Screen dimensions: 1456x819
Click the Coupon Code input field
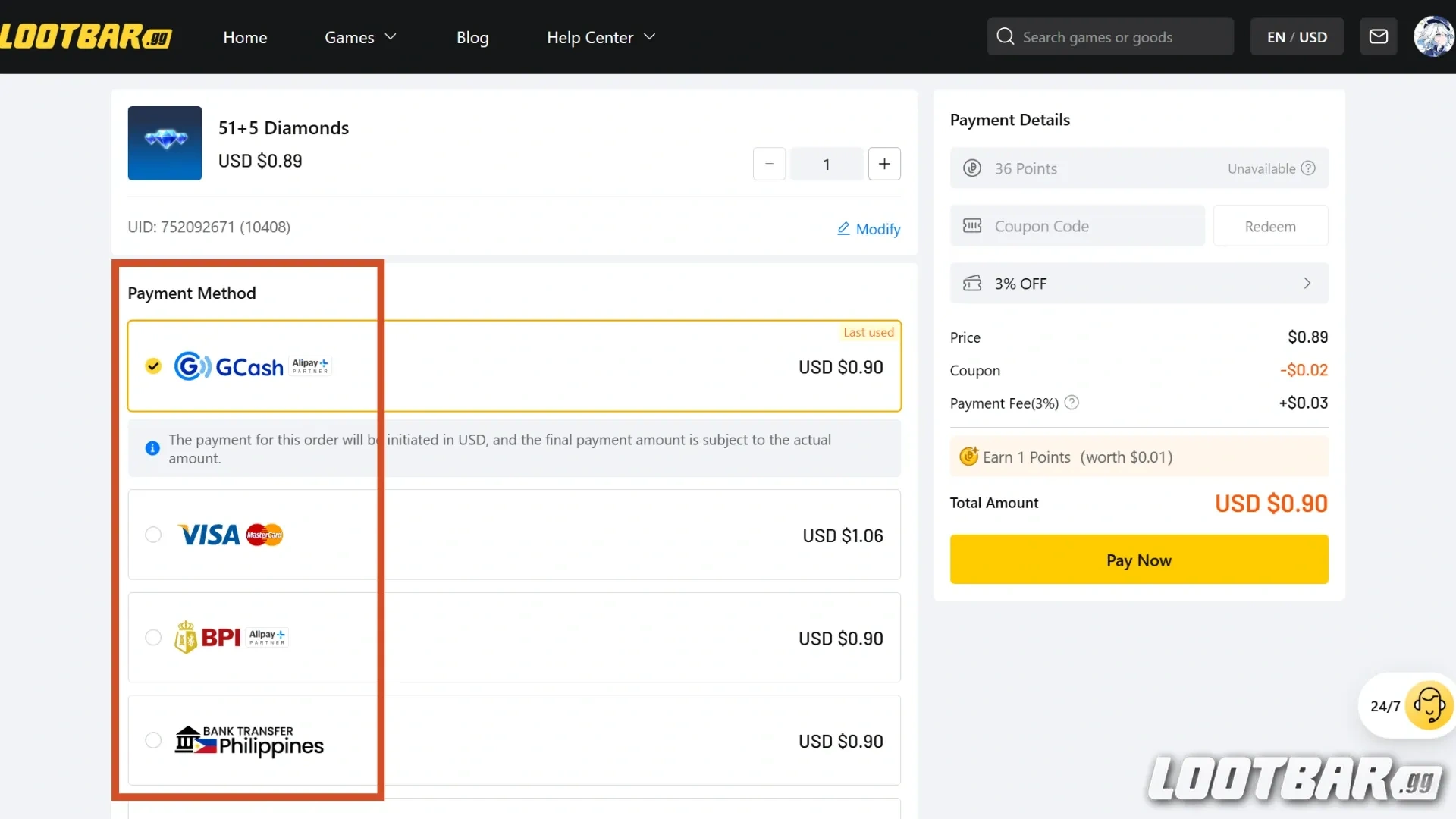(1078, 226)
